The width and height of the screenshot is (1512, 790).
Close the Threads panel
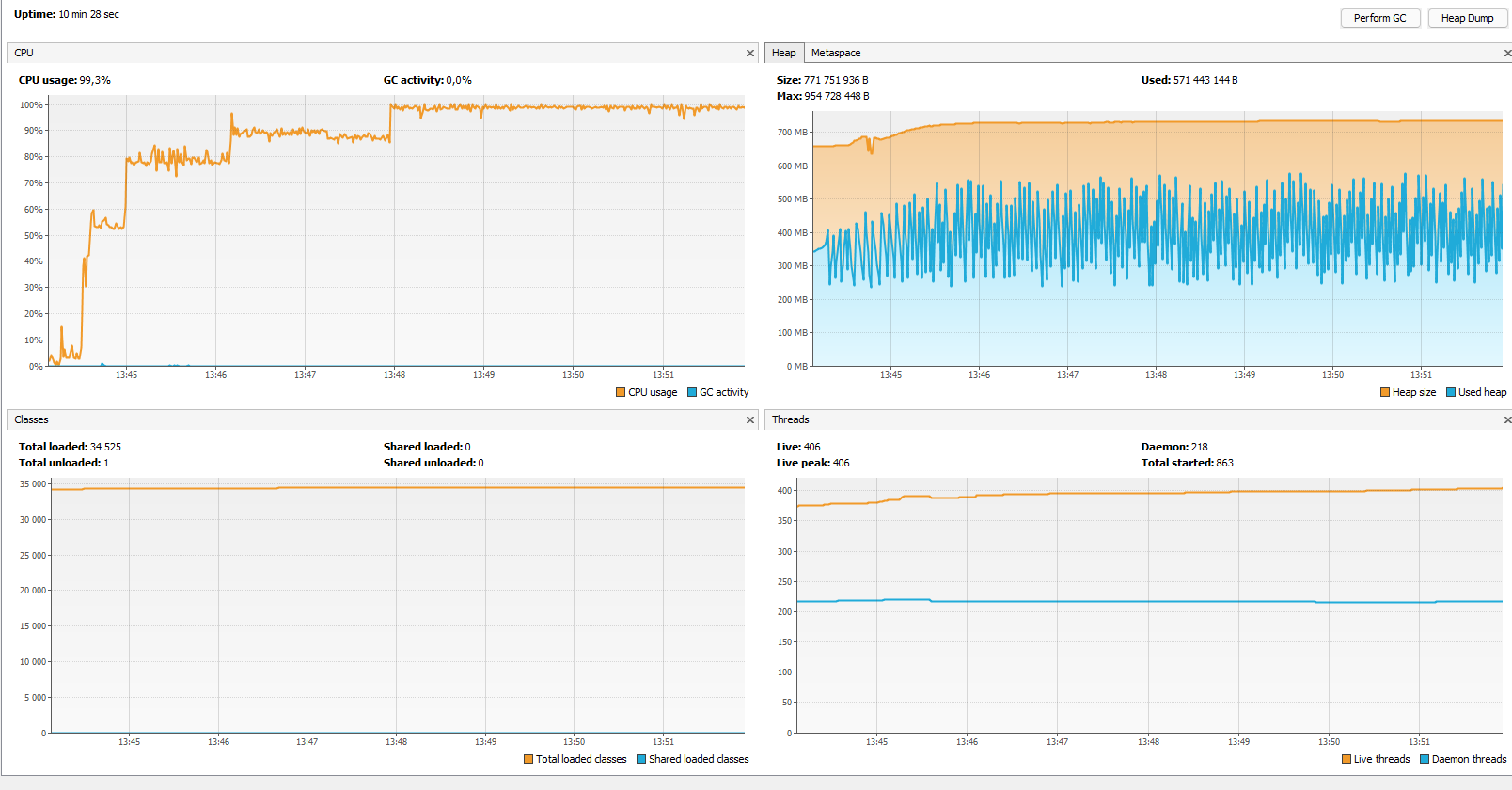tap(1507, 420)
